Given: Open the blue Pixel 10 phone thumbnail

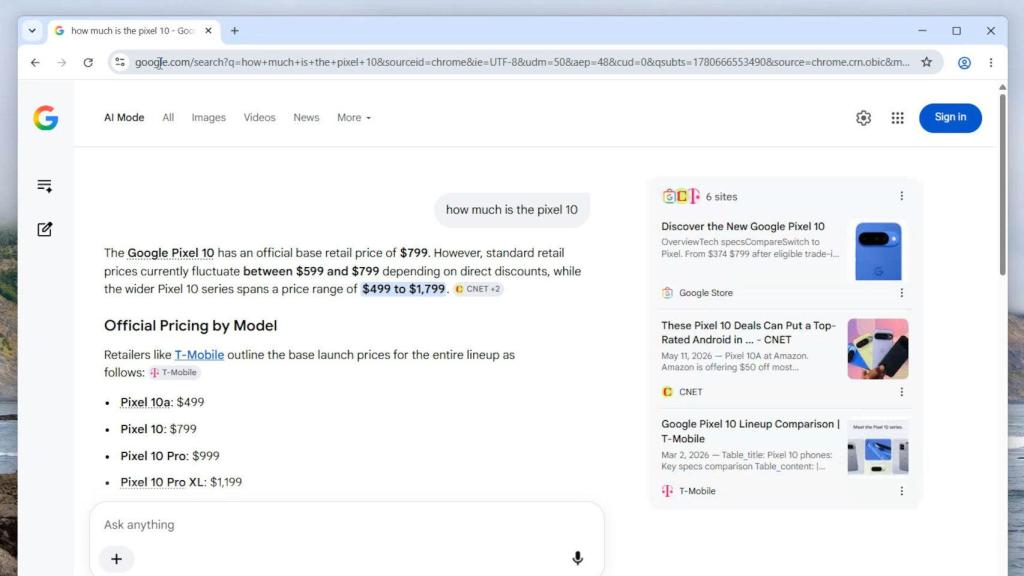Looking at the screenshot, I should (878, 251).
